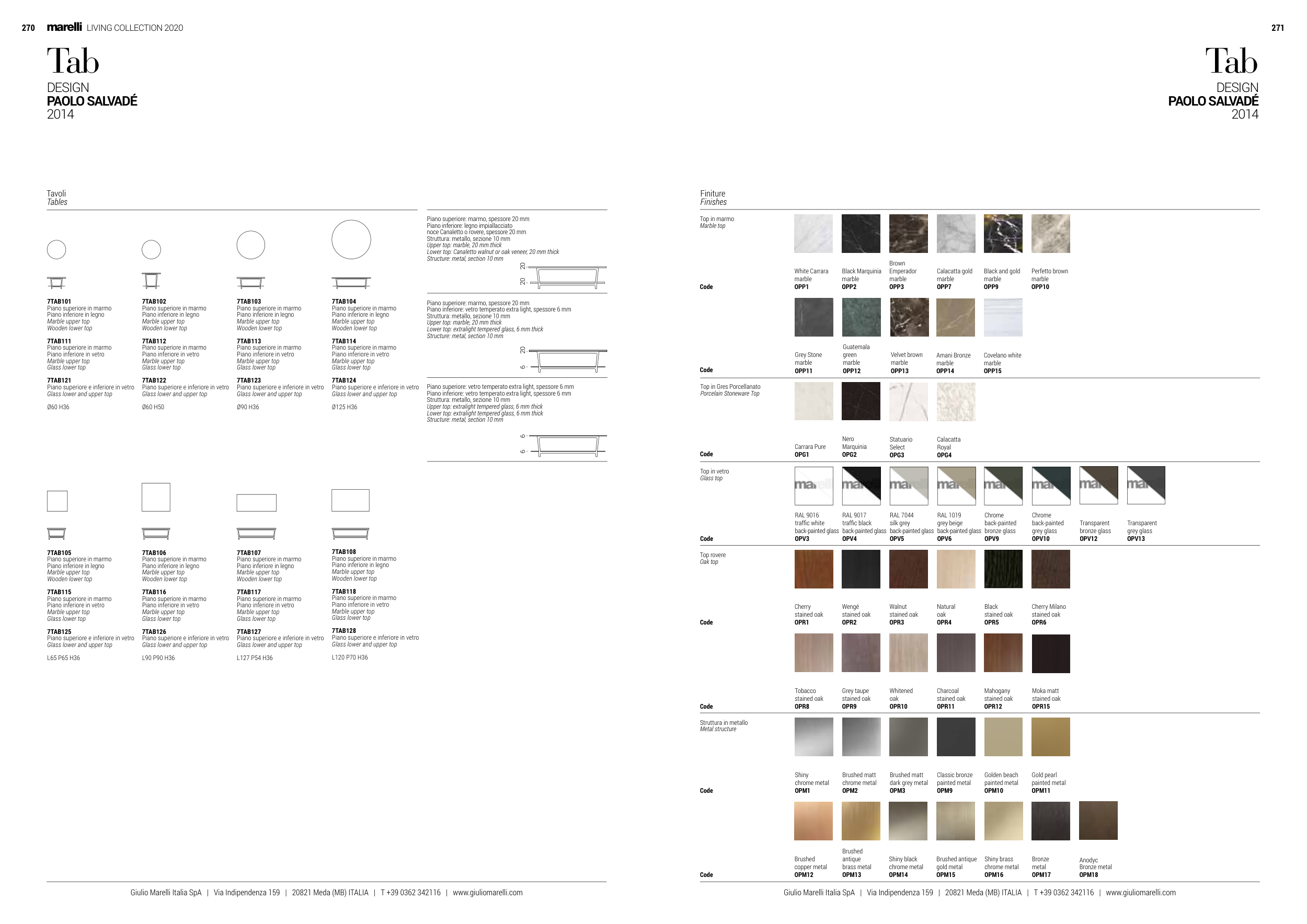Select the Anodyc Bronze metal OPM18 swatch

click(1098, 821)
